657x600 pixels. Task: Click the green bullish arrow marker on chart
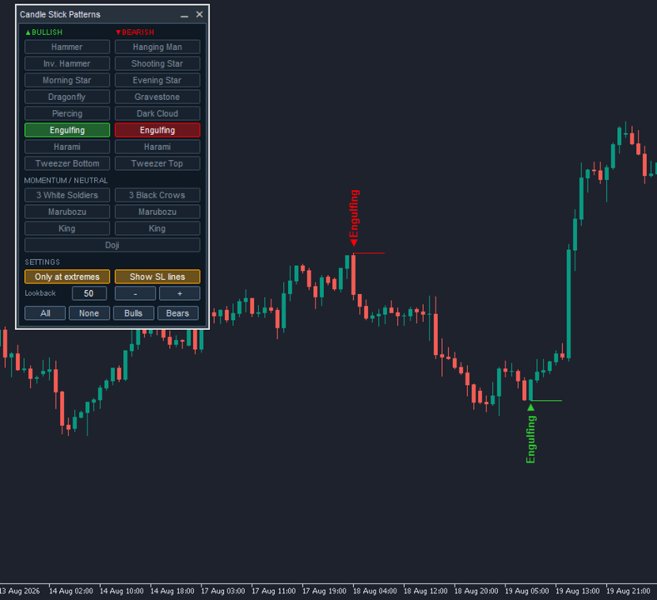pos(531,407)
